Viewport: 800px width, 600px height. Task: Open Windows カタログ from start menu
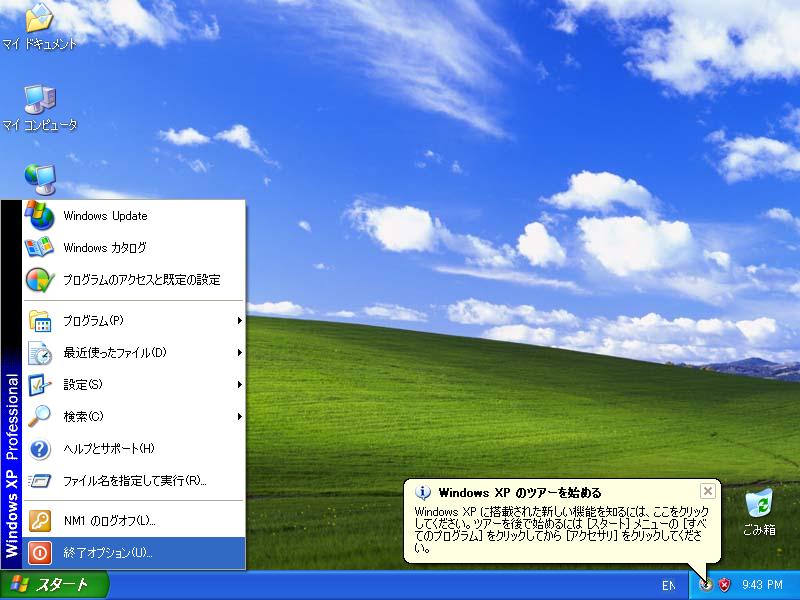(134, 248)
